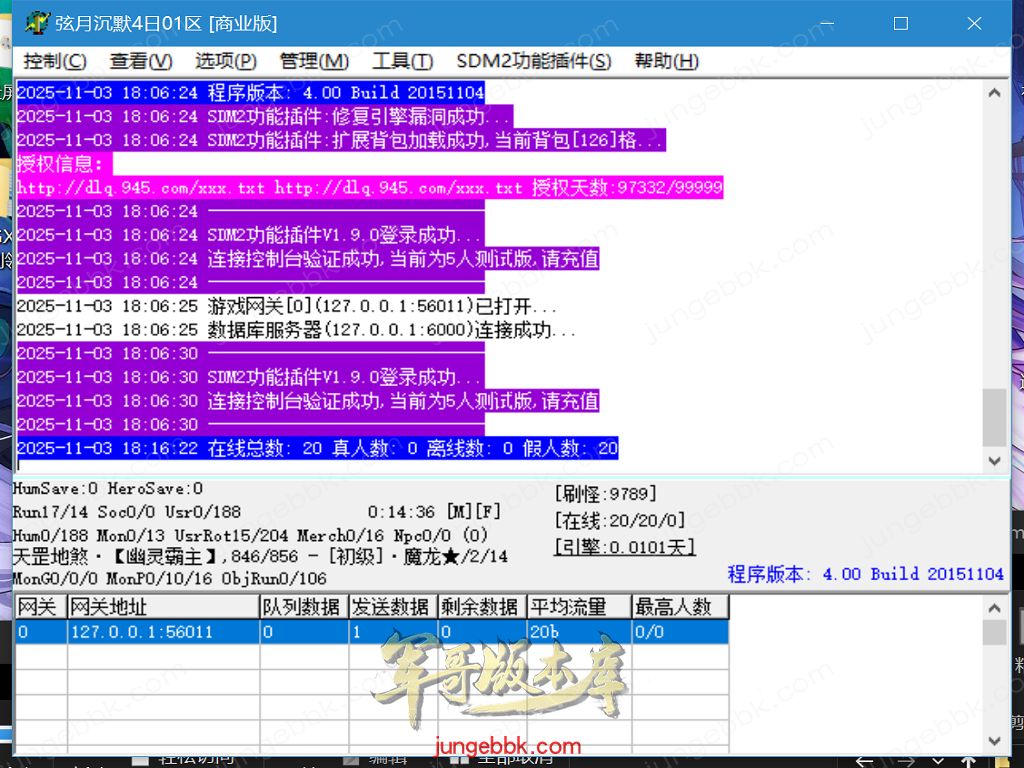1024x768 pixels.
Task: Click the gateway table scroll-up arrow
Action: coord(994,607)
